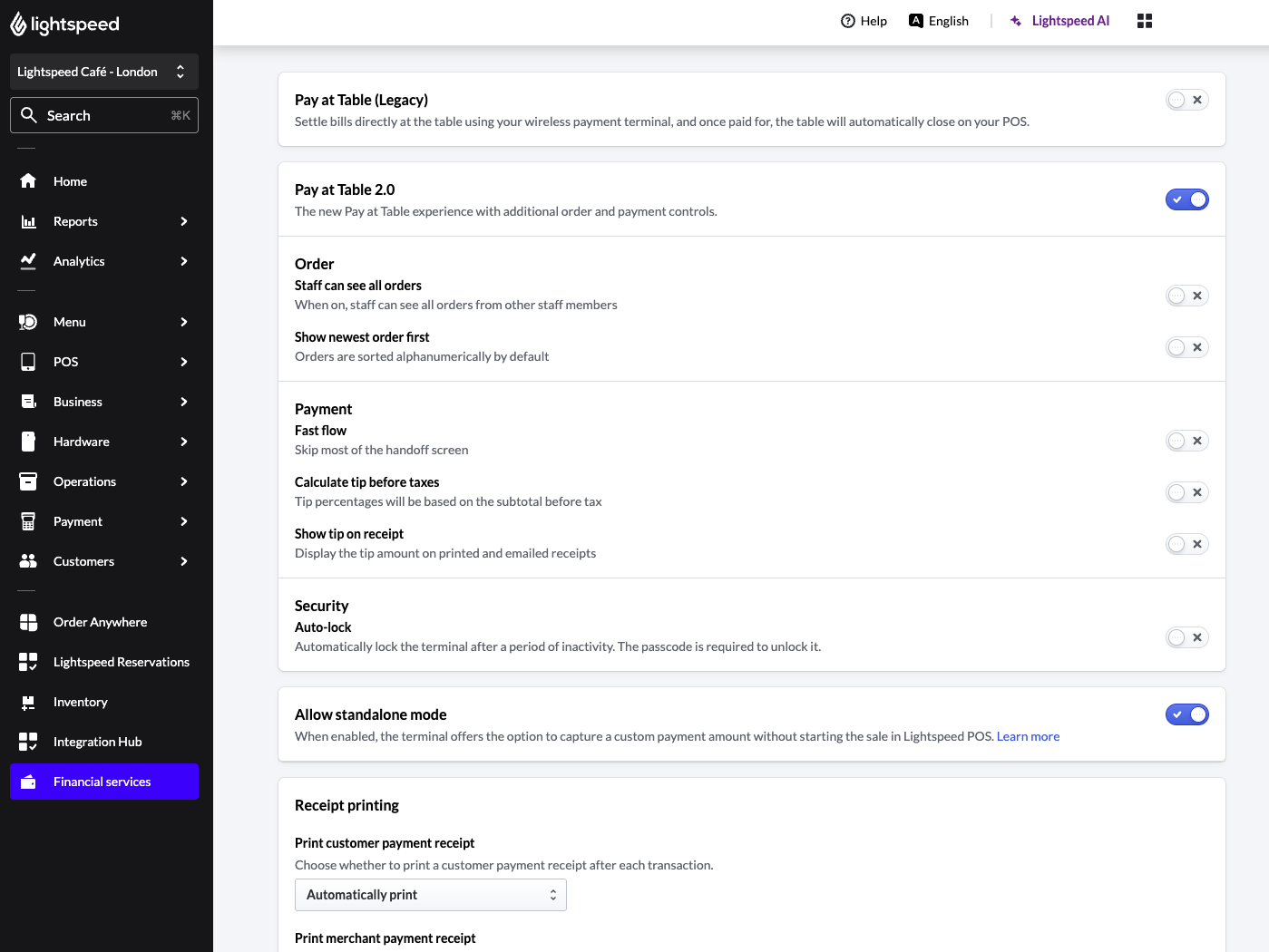Click the Integration Hub icon
The image size is (1269, 952).
(x=28, y=742)
